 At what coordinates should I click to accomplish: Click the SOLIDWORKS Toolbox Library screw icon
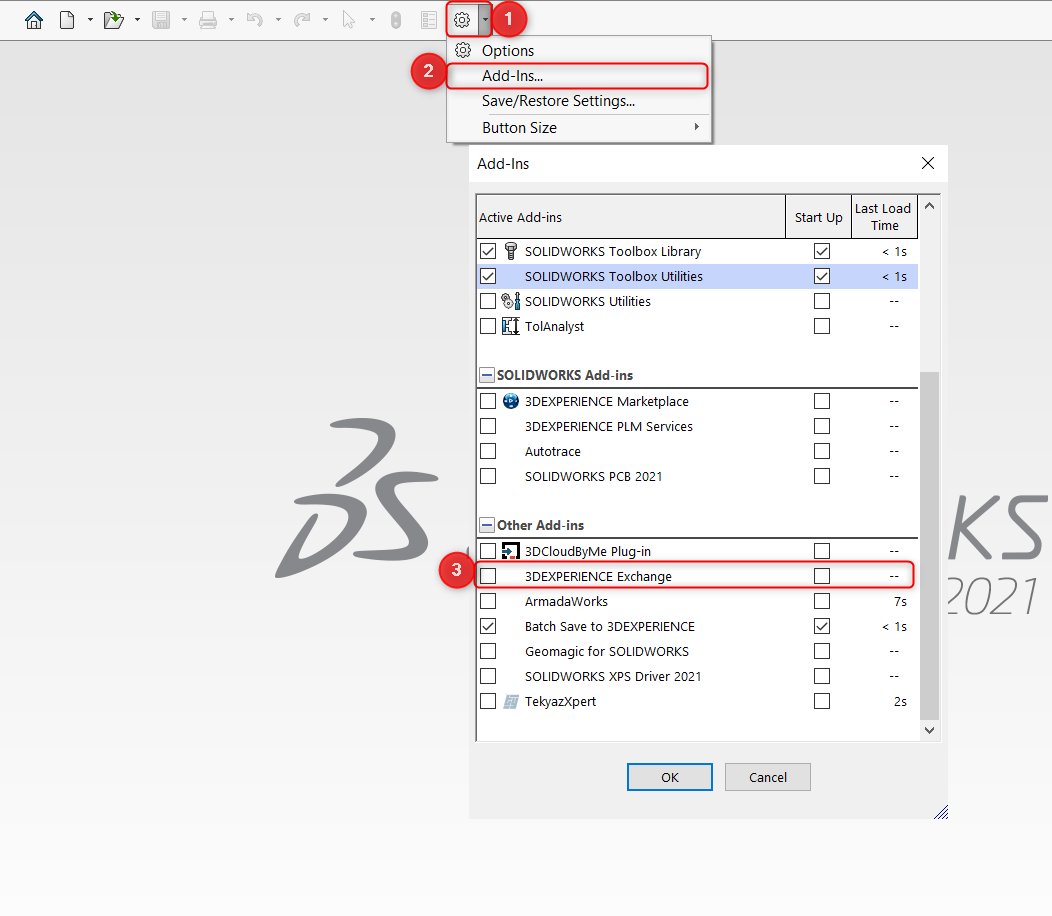point(511,251)
